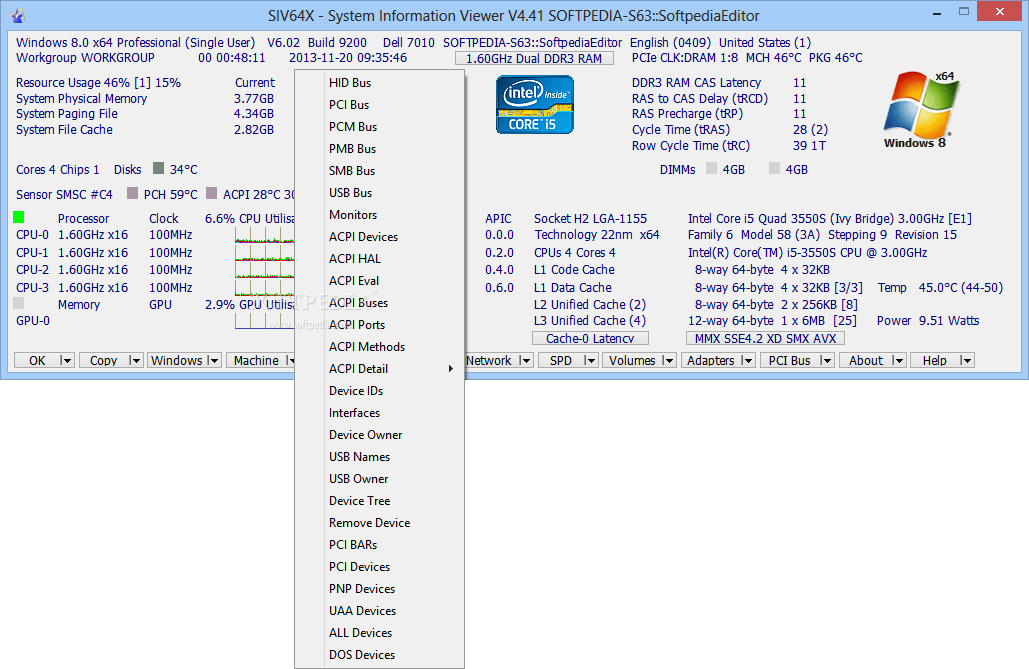This screenshot has height=669, width=1029.
Task: Open USB Names menu entry
Action: (379, 456)
